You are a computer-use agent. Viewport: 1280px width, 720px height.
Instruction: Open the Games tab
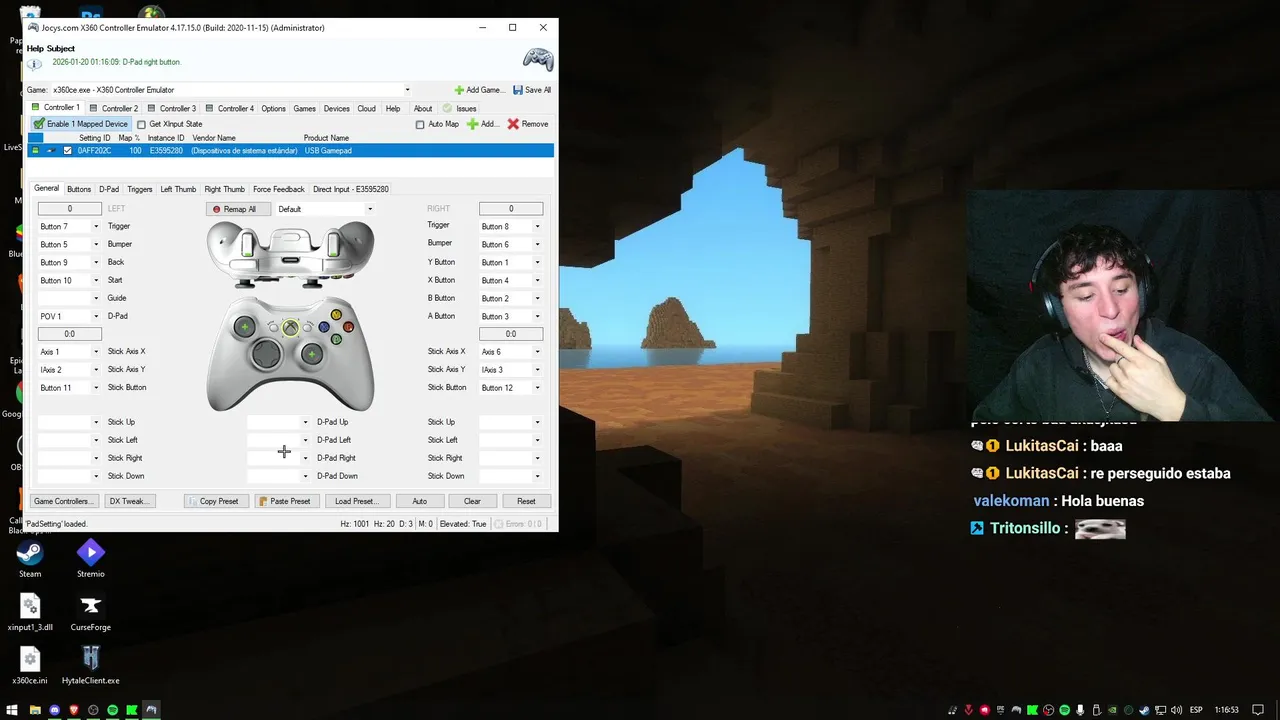tap(304, 108)
